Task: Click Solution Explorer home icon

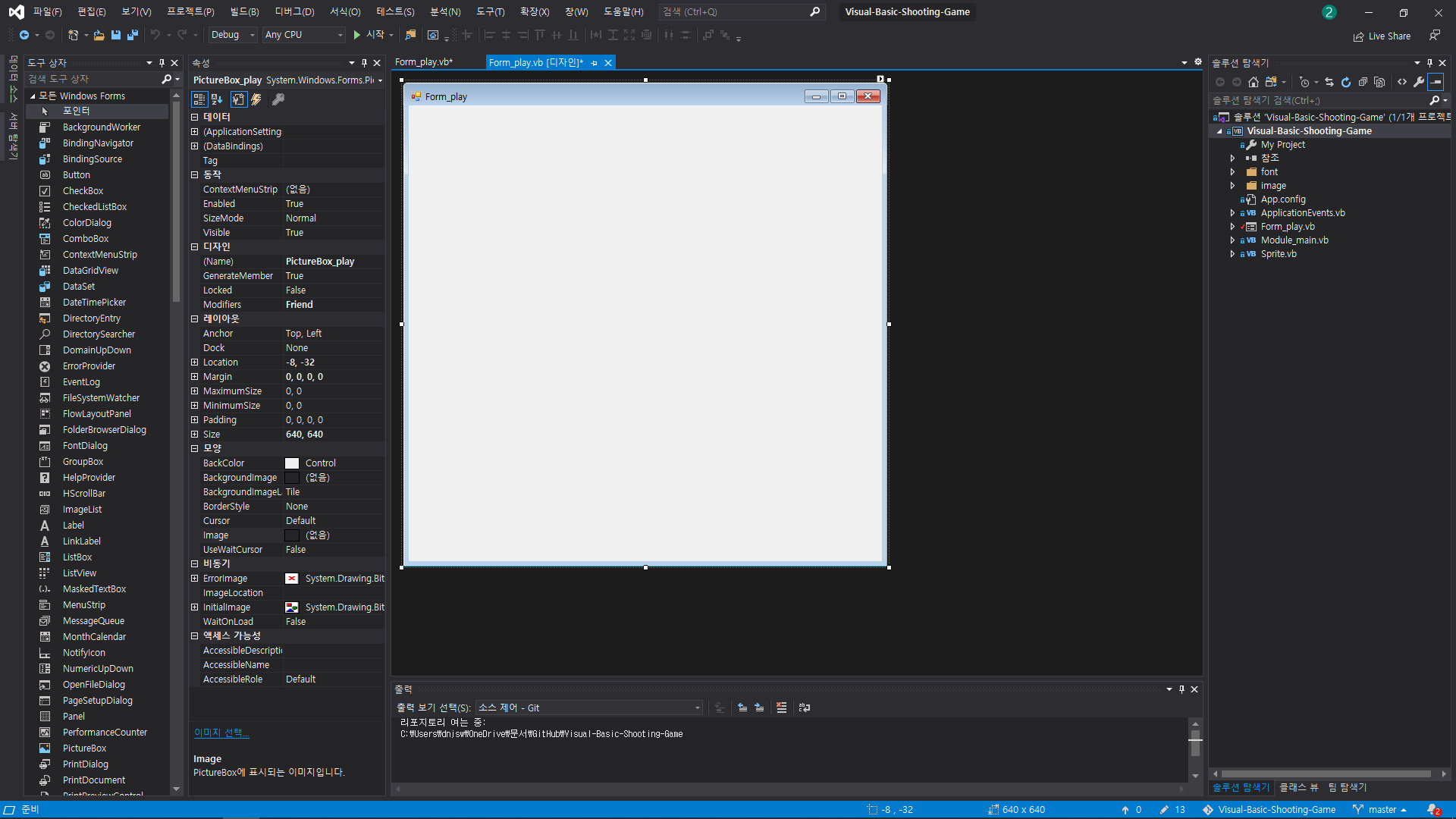Action: click(x=1254, y=82)
